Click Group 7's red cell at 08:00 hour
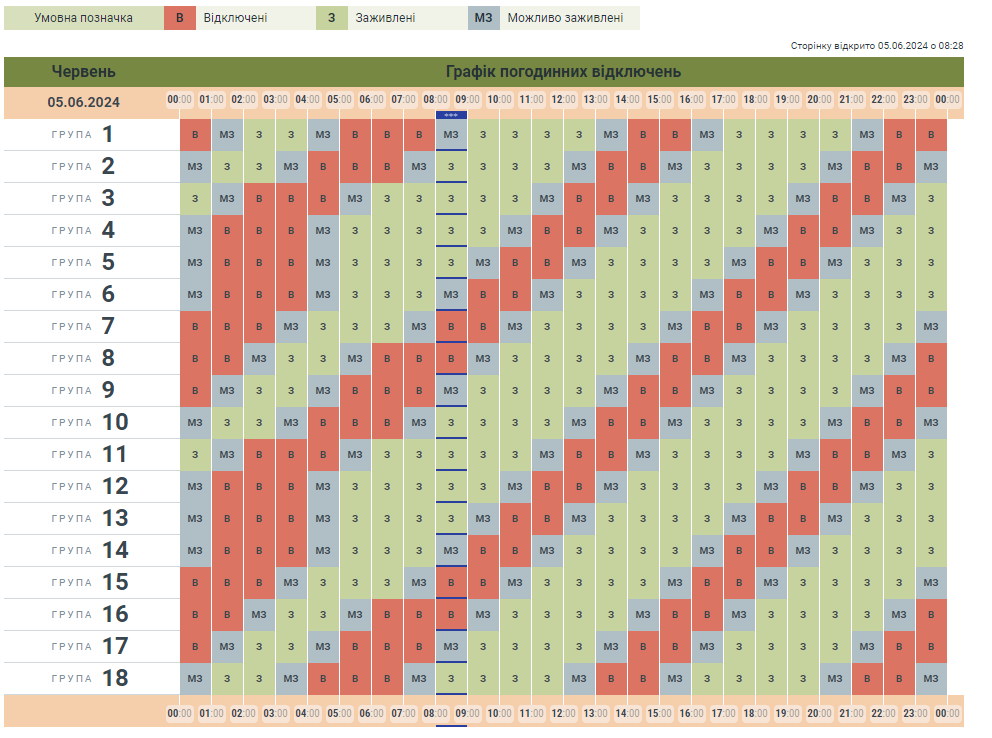 click(451, 327)
